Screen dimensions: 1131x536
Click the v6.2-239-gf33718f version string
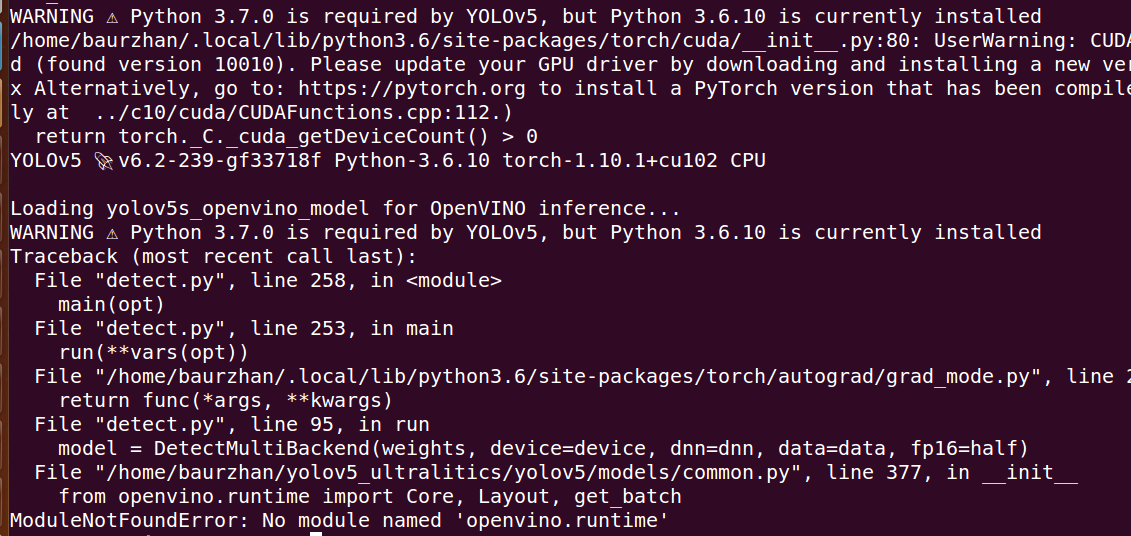pyautogui.click(x=220, y=161)
